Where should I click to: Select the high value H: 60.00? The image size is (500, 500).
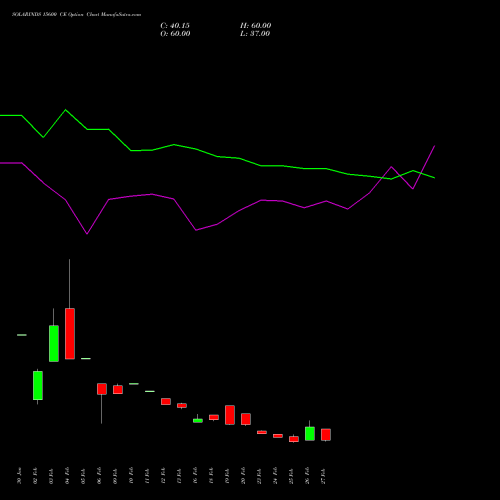coord(256,26)
